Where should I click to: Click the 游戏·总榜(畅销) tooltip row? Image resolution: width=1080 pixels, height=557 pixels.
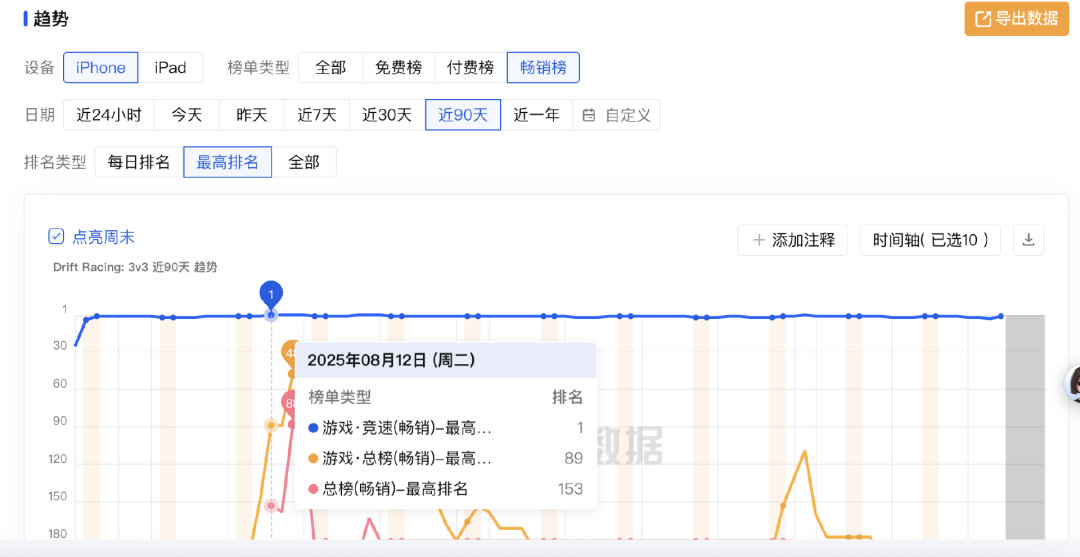[x=446, y=458]
